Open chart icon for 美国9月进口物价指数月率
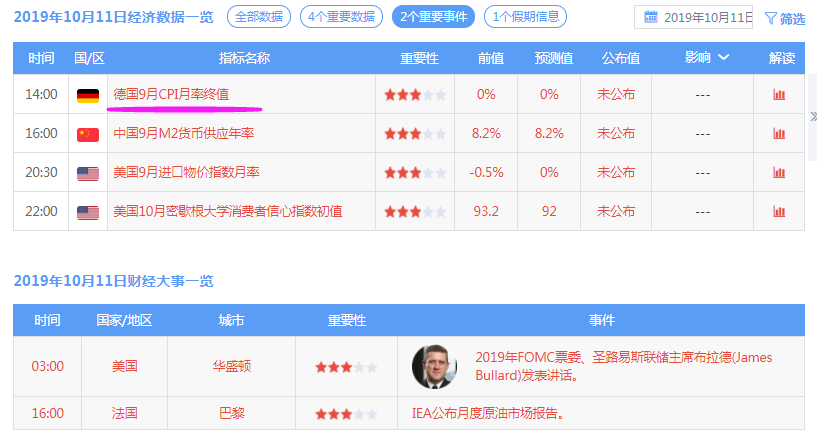817x432 pixels. (779, 172)
